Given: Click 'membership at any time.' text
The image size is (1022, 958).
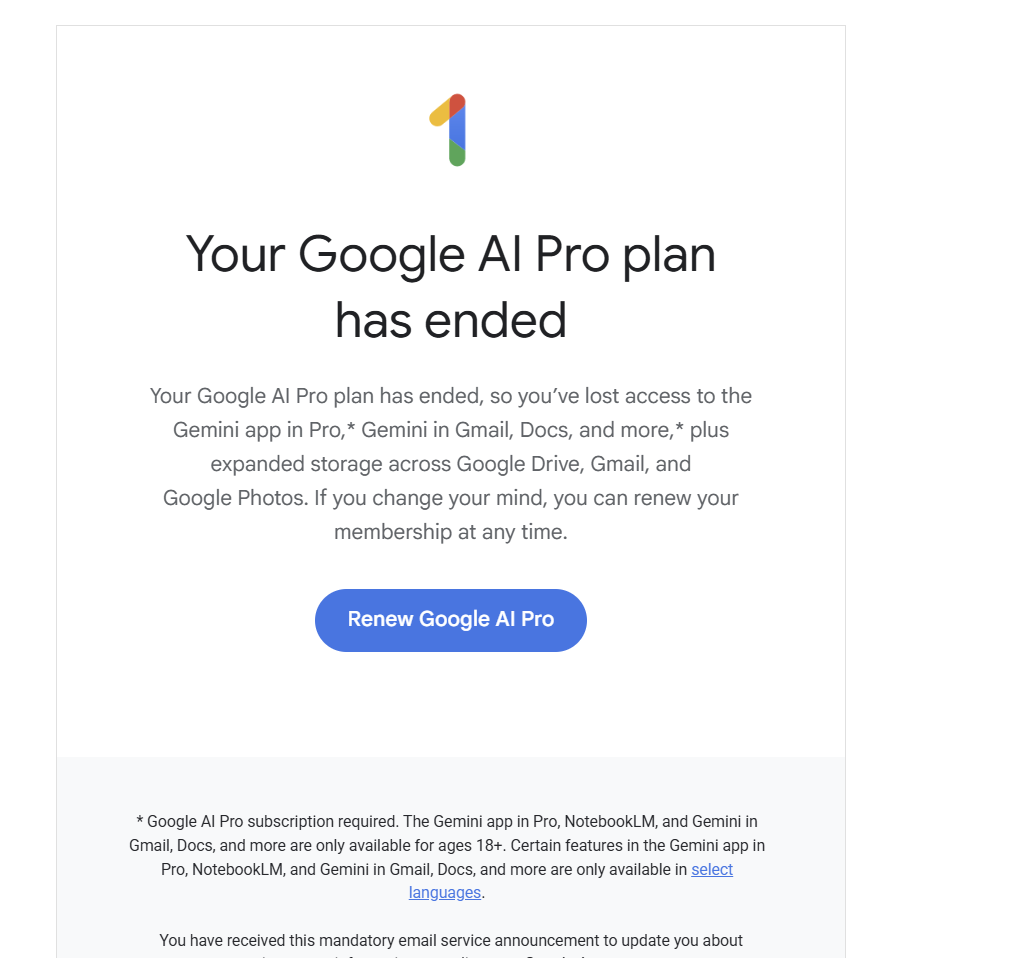Looking at the screenshot, I should coord(450,532).
